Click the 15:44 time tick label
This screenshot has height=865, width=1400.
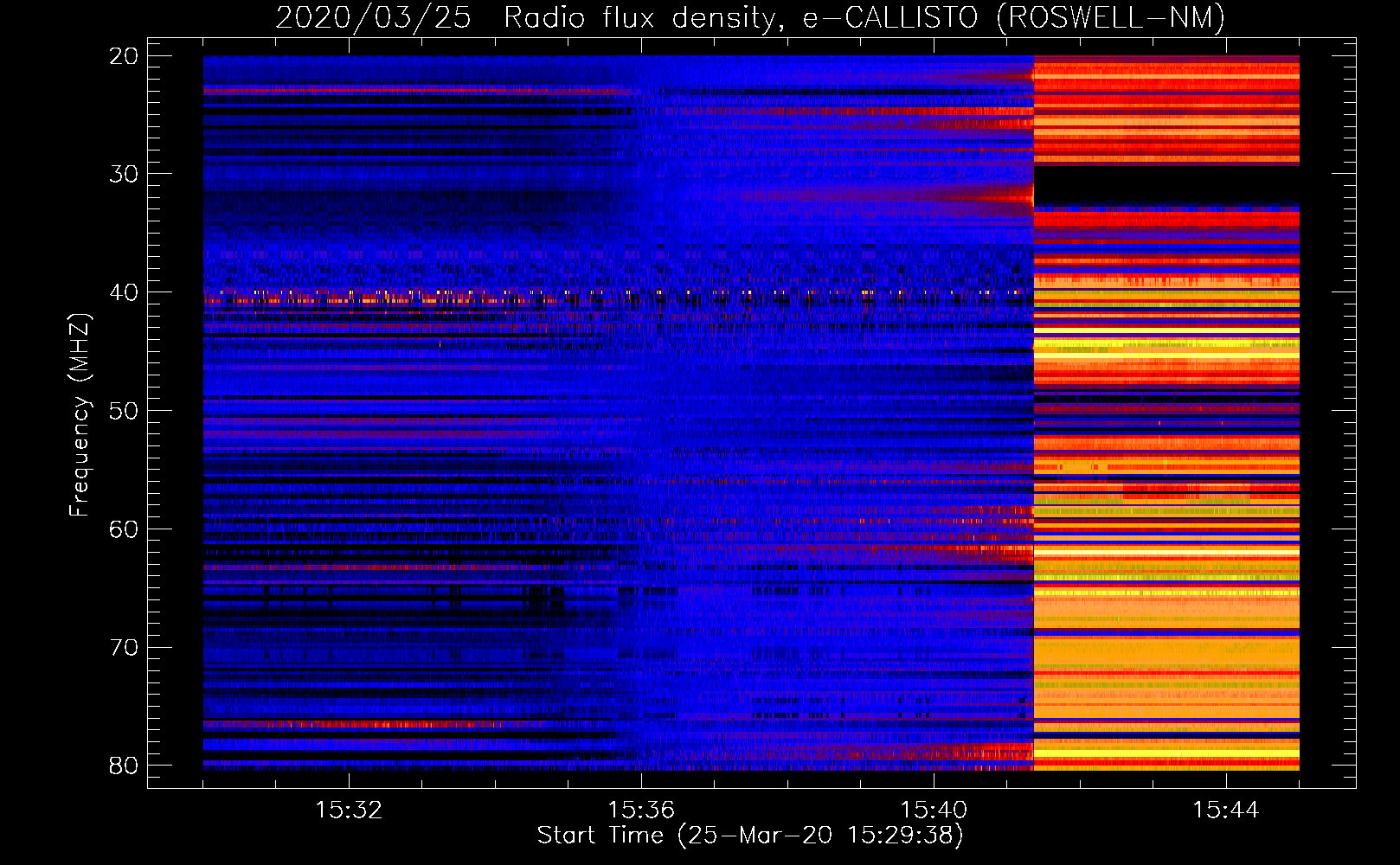(x=1225, y=811)
